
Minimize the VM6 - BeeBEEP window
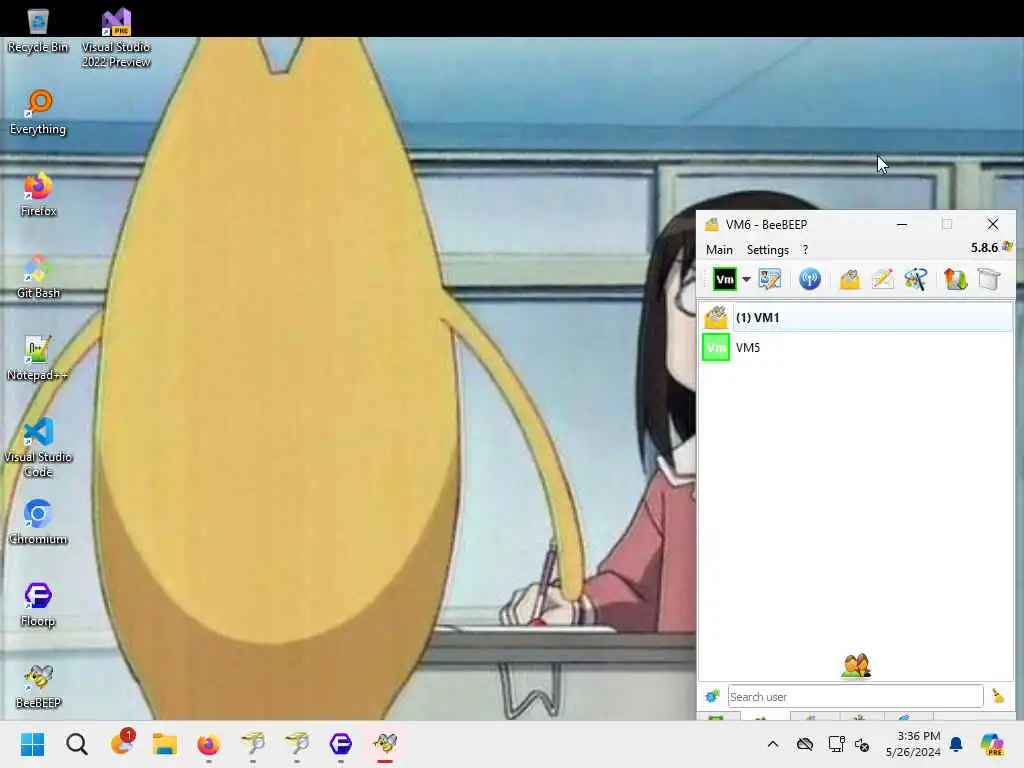[902, 224]
